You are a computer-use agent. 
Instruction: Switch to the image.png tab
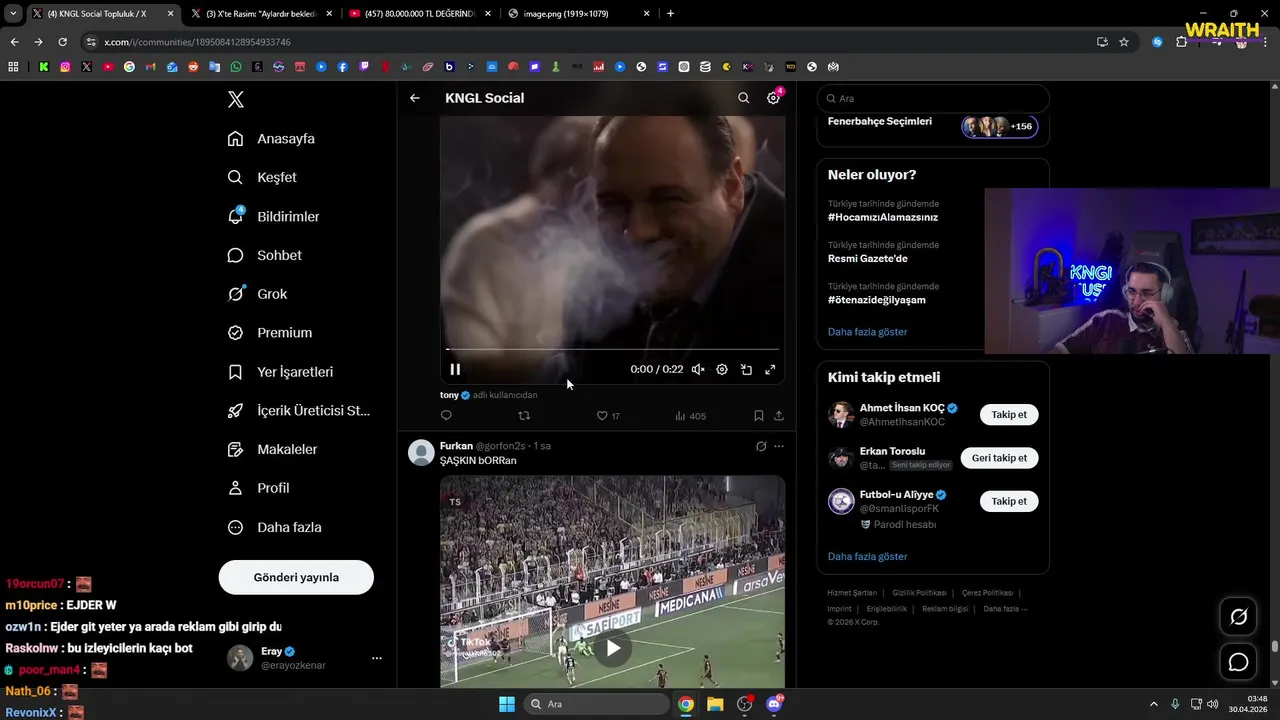[x=577, y=14]
